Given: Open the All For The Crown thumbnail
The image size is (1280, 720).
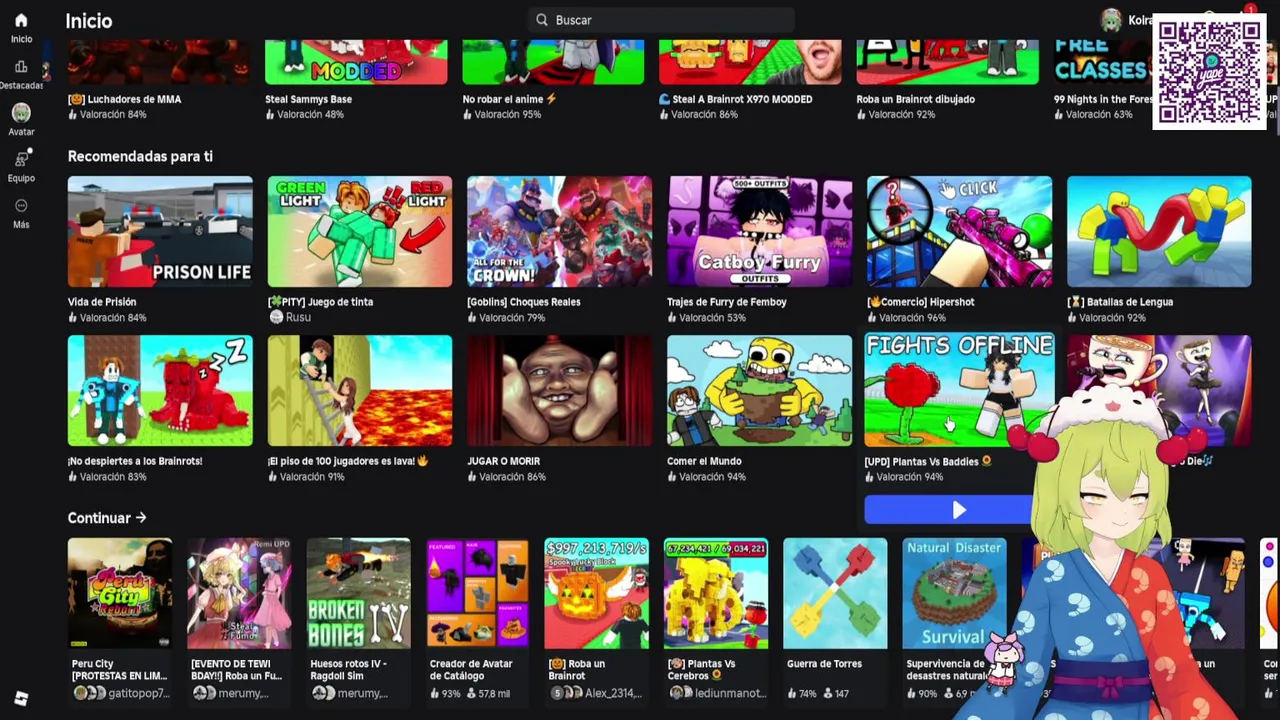Looking at the screenshot, I should [x=560, y=232].
